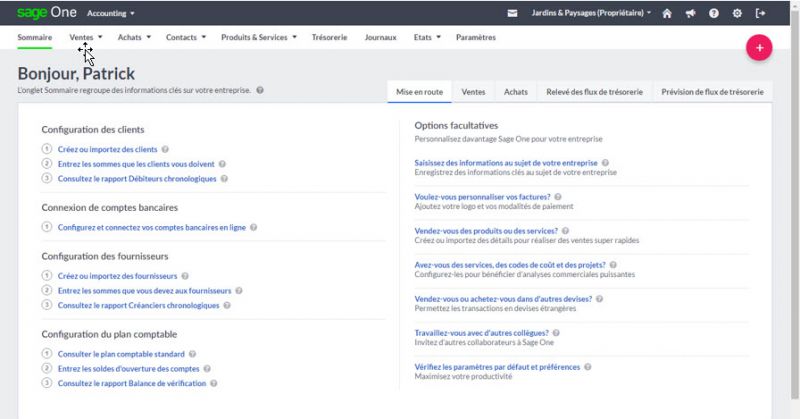Image resolution: width=800 pixels, height=419 pixels.
Task: Open the settings gear icon
Action: tap(737, 13)
